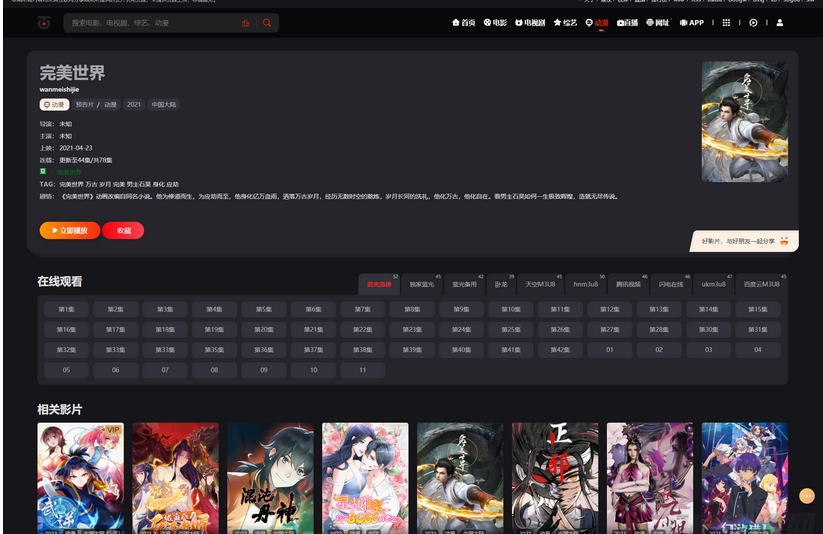Image resolution: width=823 pixels, height=534 pixels.
Task: Play episode 第15集
Action: click(x=758, y=309)
